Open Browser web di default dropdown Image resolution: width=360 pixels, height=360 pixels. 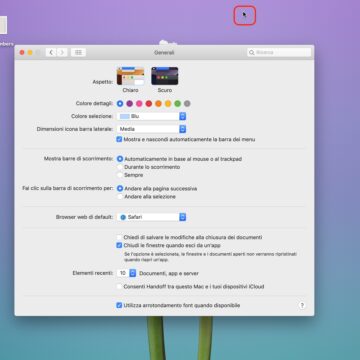151,217
